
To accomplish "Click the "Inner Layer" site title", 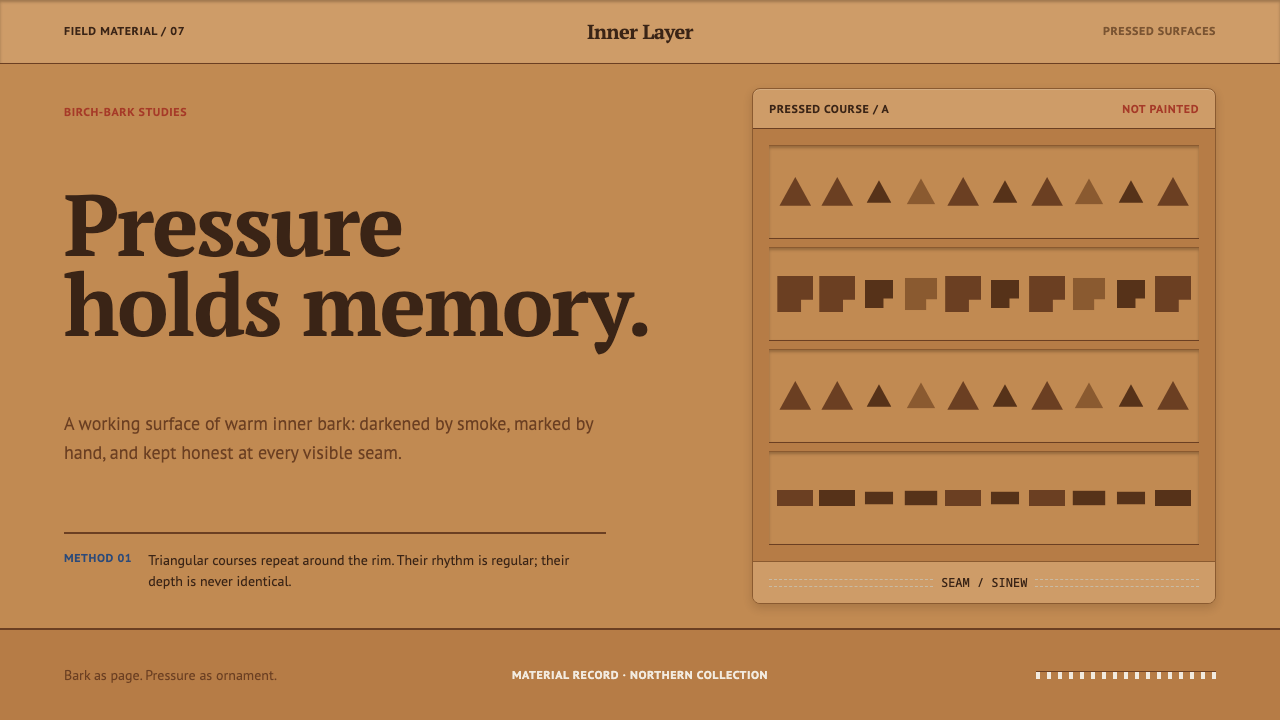I will click(x=640, y=32).
